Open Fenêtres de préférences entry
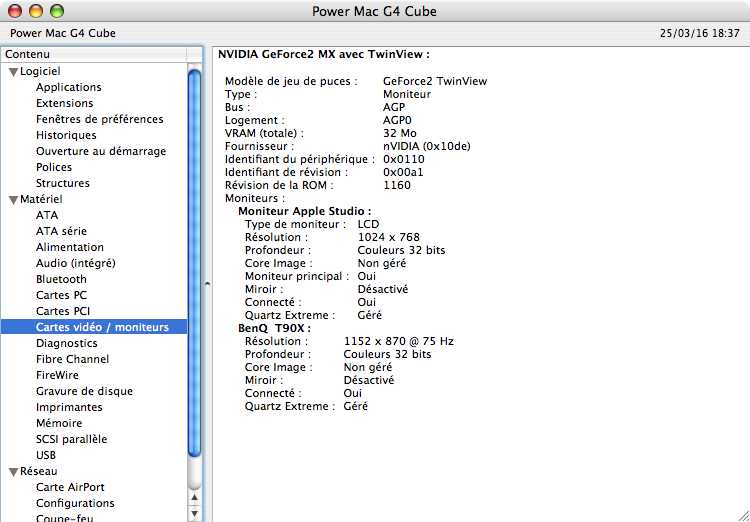This screenshot has width=750, height=522. pos(99,119)
